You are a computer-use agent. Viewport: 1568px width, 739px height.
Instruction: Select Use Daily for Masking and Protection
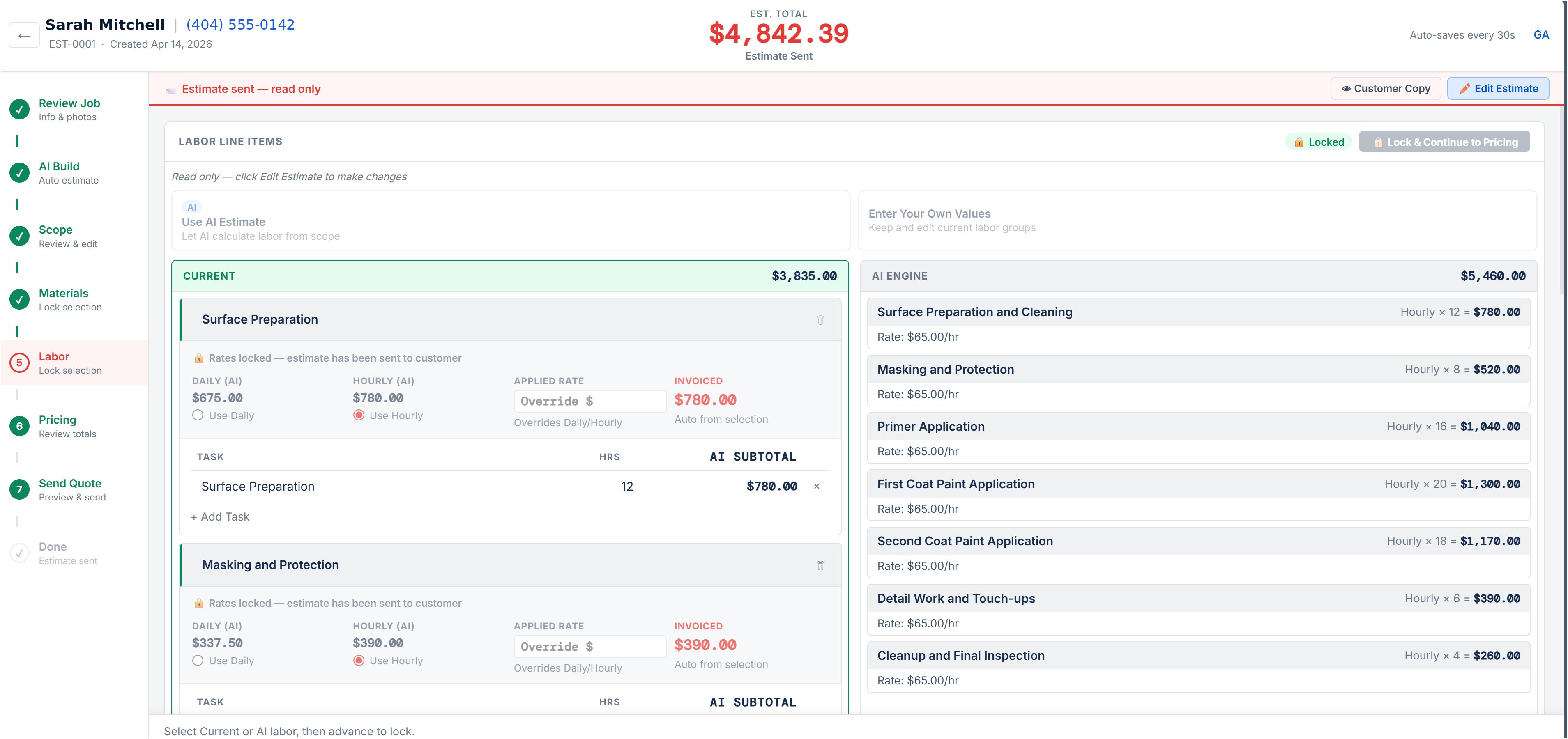pos(198,661)
